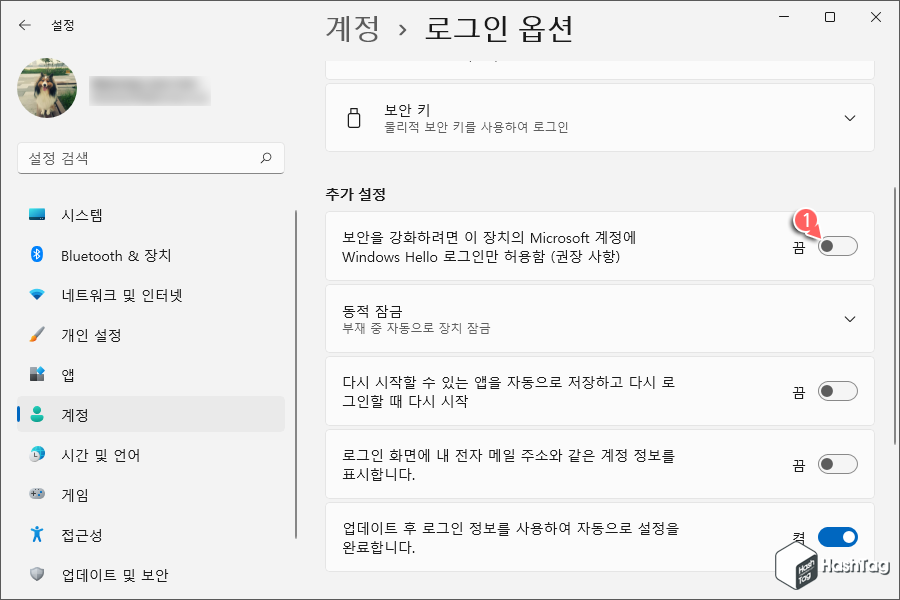The height and width of the screenshot is (600, 900).
Task: Turn on restartable apps auto-save toggle
Action: [x=838, y=392]
